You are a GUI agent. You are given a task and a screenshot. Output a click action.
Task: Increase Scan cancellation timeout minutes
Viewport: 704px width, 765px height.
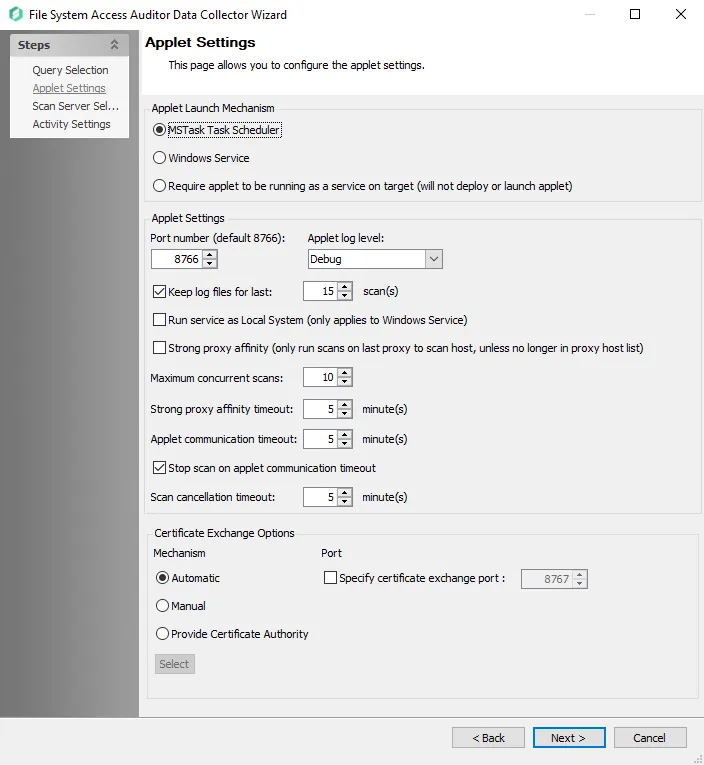344,492
